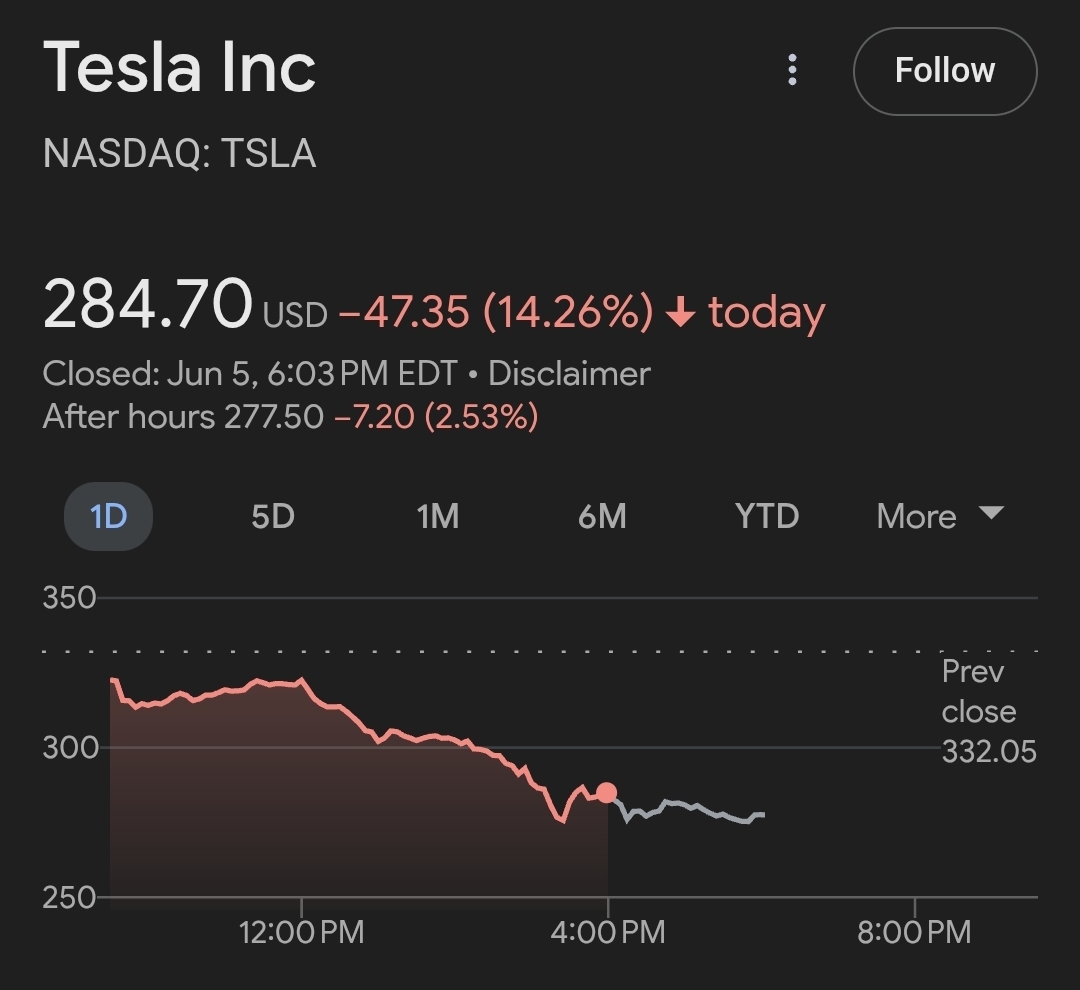Expand the More time range menu
The image size is (1080, 990).
(938, 516)
